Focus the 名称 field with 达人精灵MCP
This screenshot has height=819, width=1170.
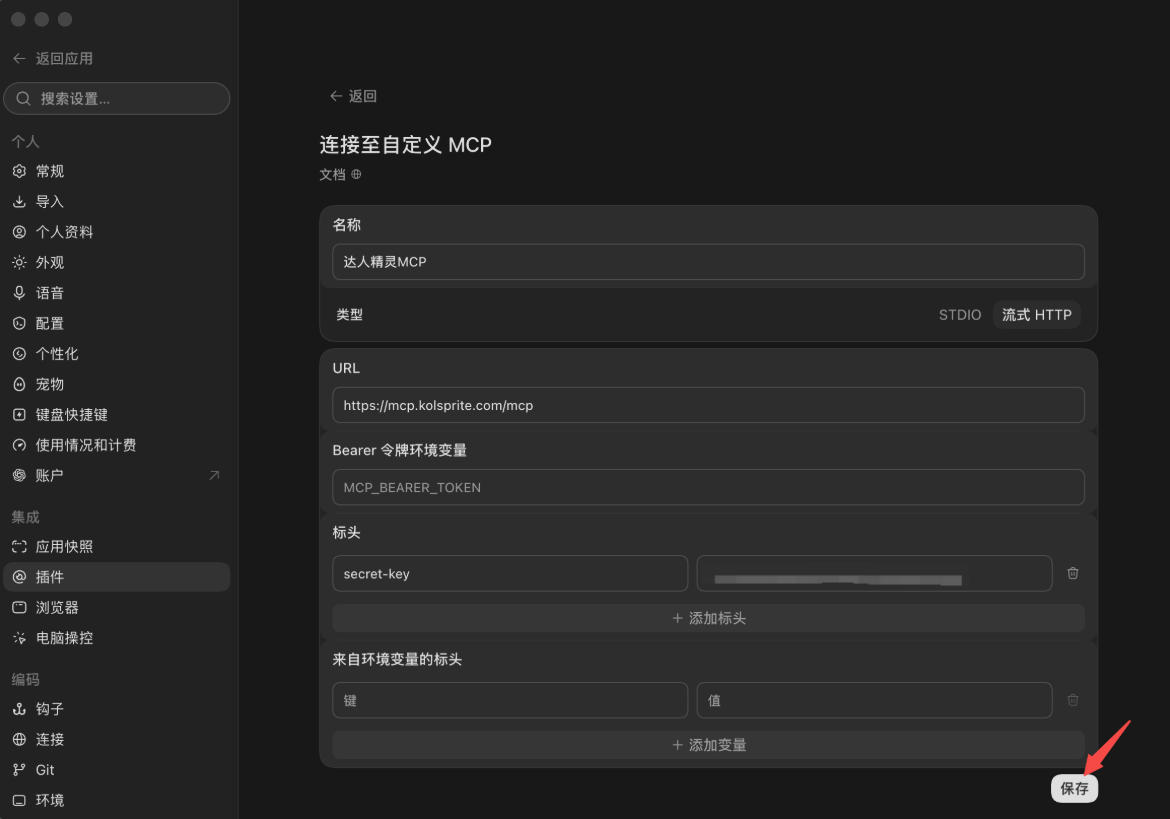click(708, 262)
